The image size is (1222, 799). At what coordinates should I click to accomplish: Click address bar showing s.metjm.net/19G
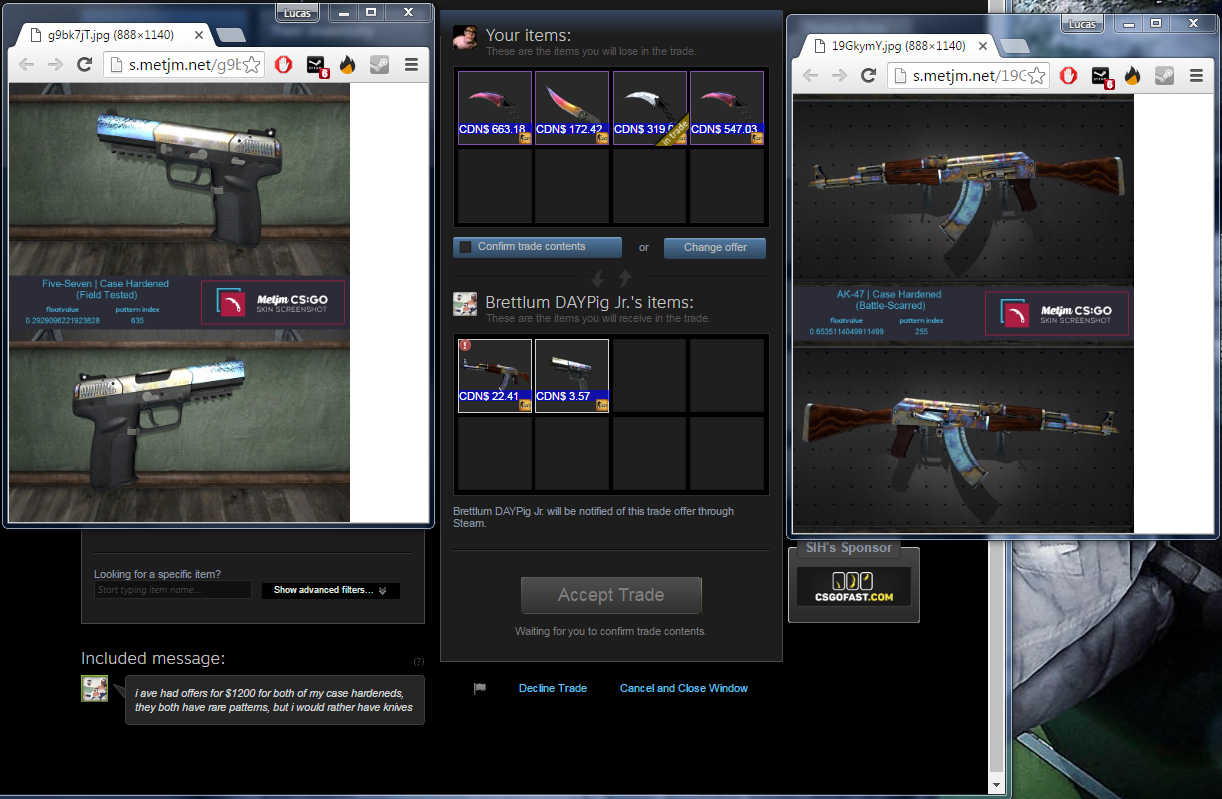click(x=968, y=76)
